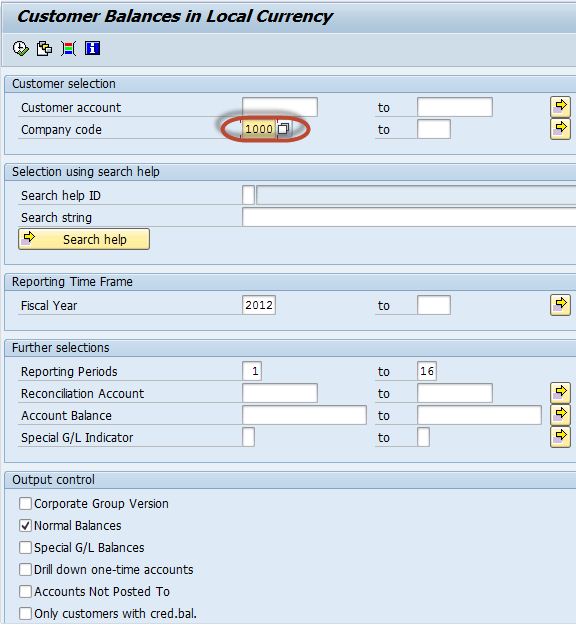
Task: Open multiple selection for Special G/L Indicator
Action: coord(560,437)
